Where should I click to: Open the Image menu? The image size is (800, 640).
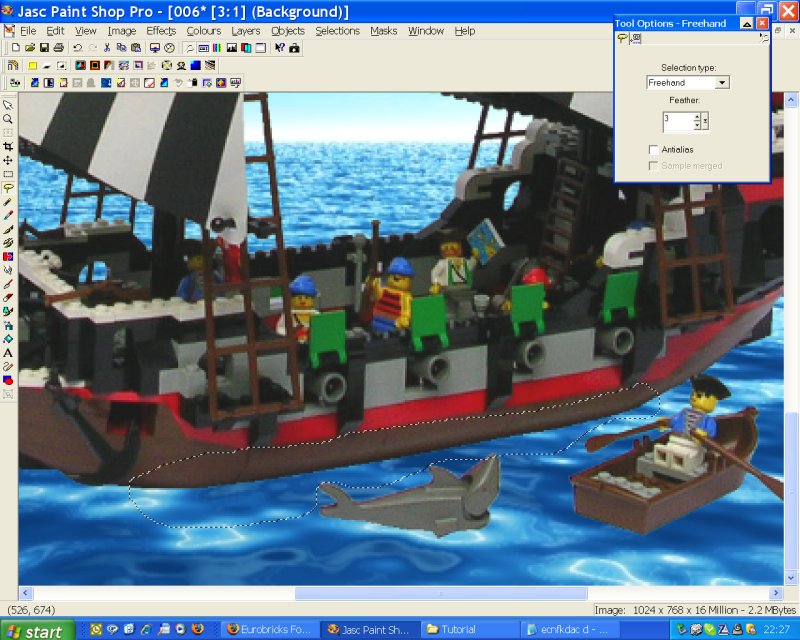(x=122, y=31)
